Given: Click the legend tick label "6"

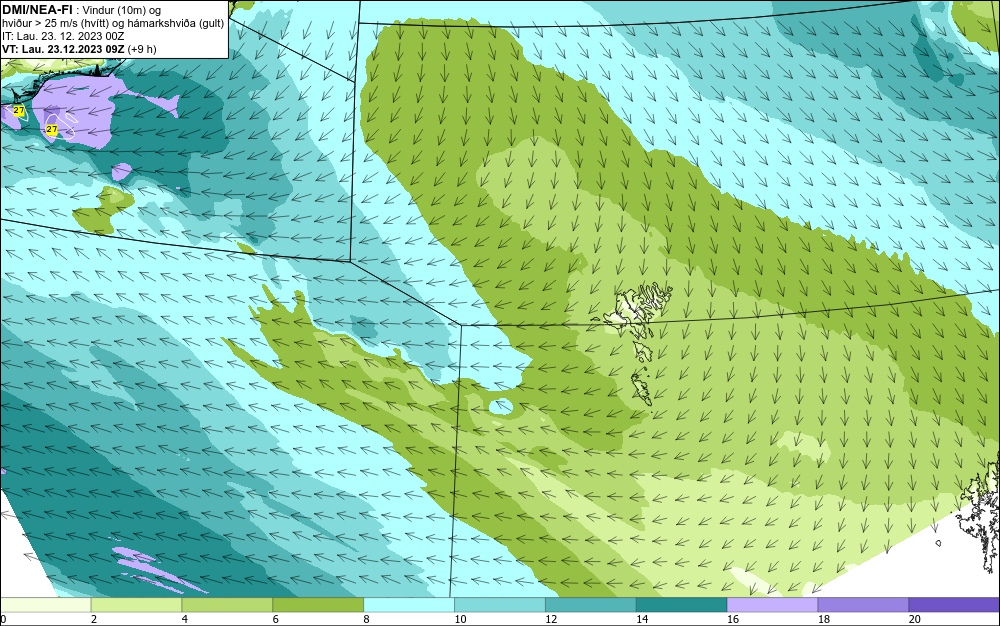Looking at the screenshot, I should coord(276,619).
